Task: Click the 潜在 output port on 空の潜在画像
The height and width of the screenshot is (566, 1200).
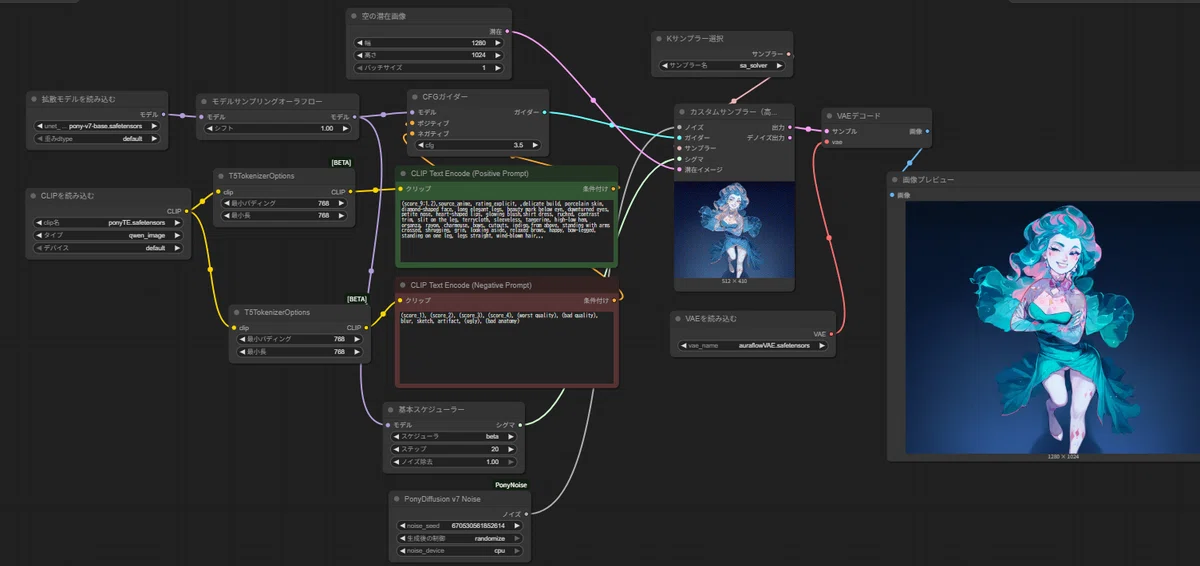Action: click(507, 32)
